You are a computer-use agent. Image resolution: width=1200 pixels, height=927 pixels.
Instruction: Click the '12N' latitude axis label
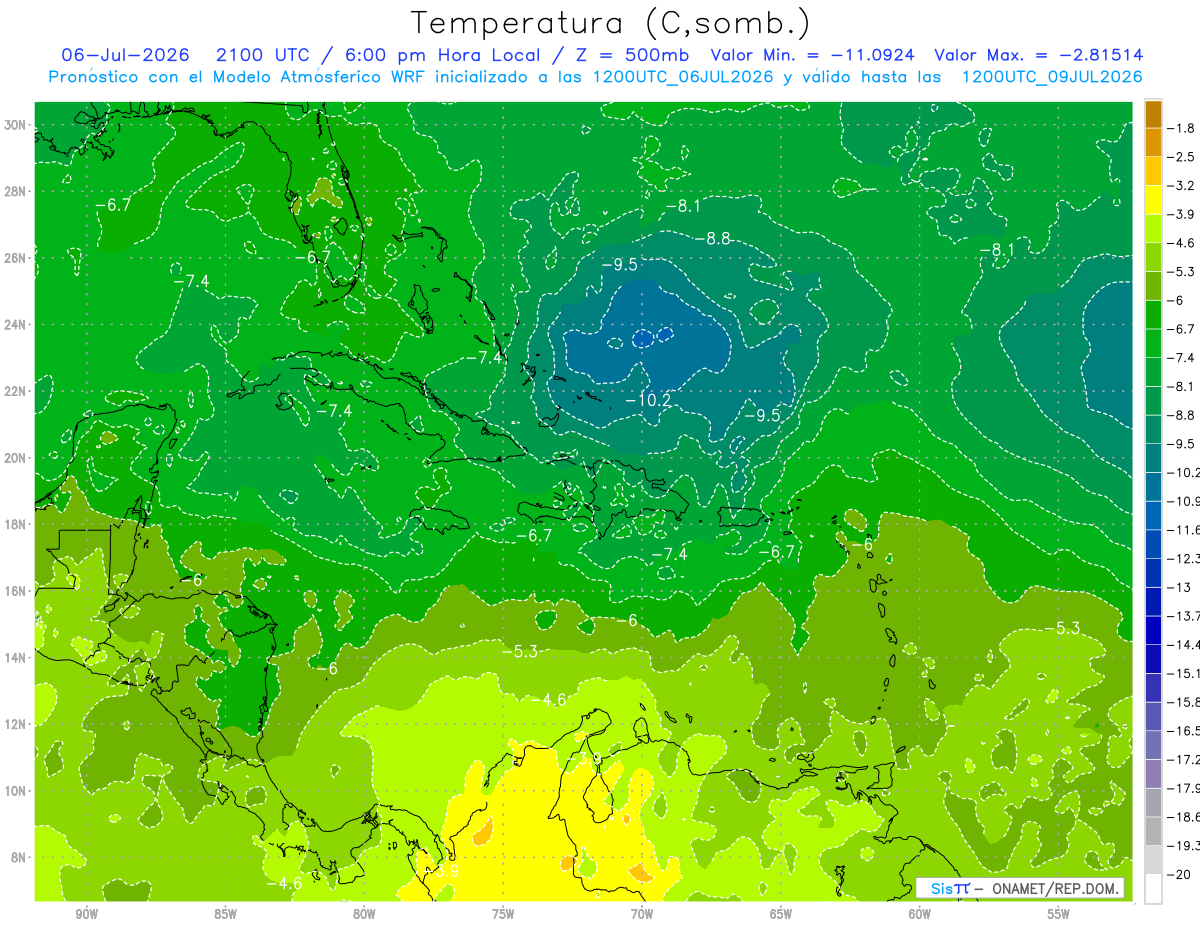pos(16,724)
